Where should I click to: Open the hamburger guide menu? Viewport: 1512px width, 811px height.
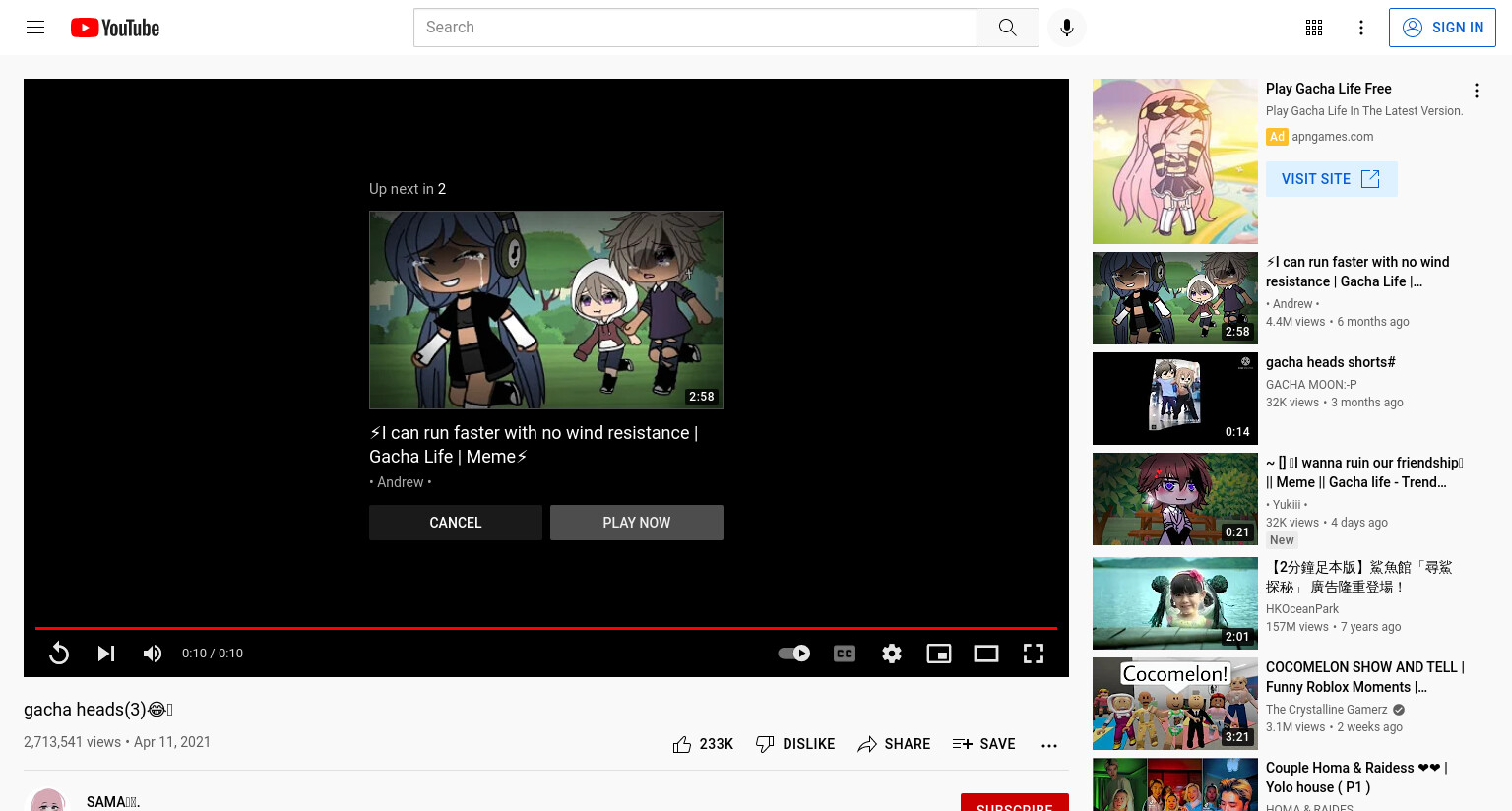click(35, 28)
